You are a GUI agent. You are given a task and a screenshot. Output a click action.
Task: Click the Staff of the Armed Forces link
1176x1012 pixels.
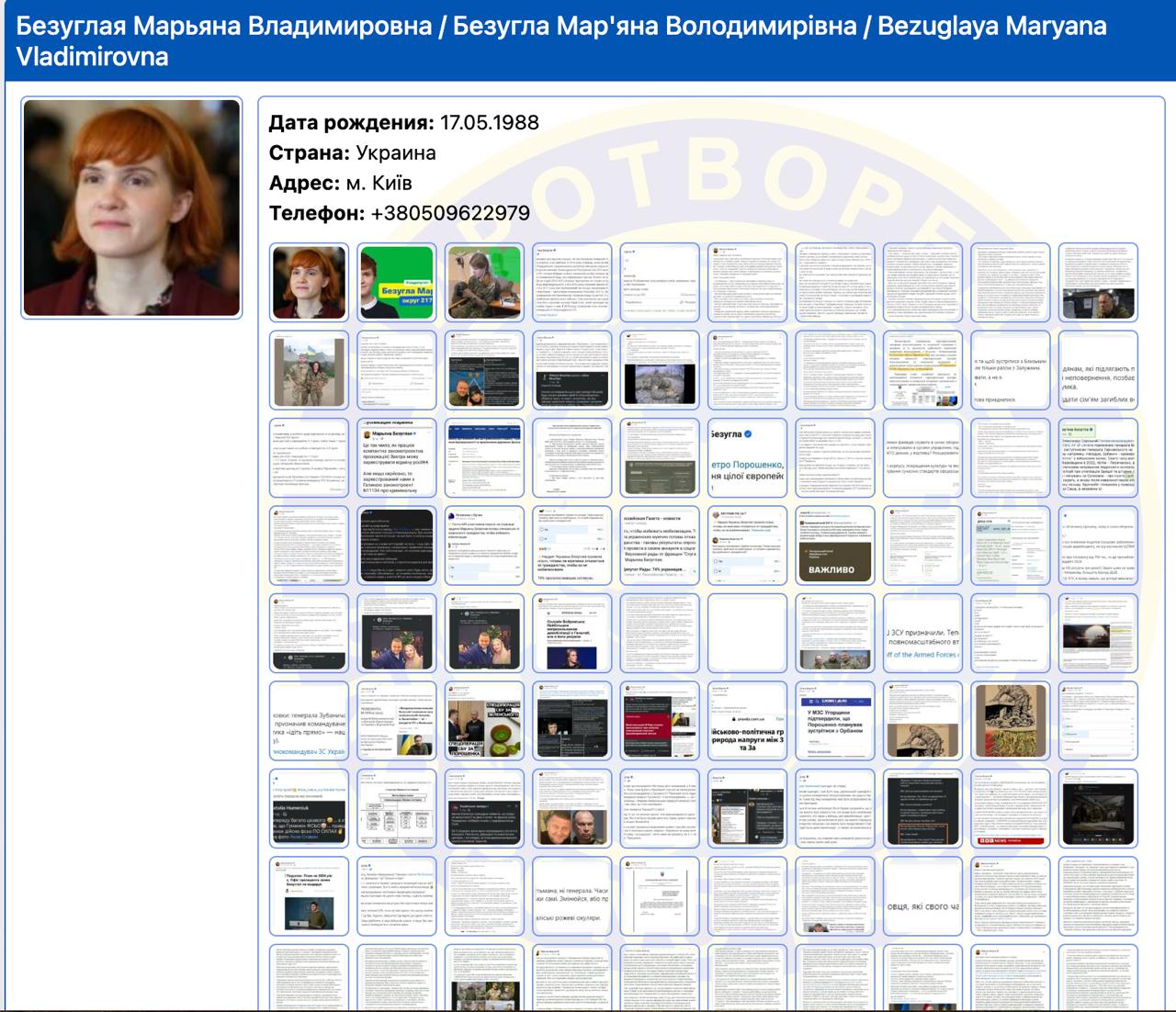pyautogui.click(x=922, y=654)
